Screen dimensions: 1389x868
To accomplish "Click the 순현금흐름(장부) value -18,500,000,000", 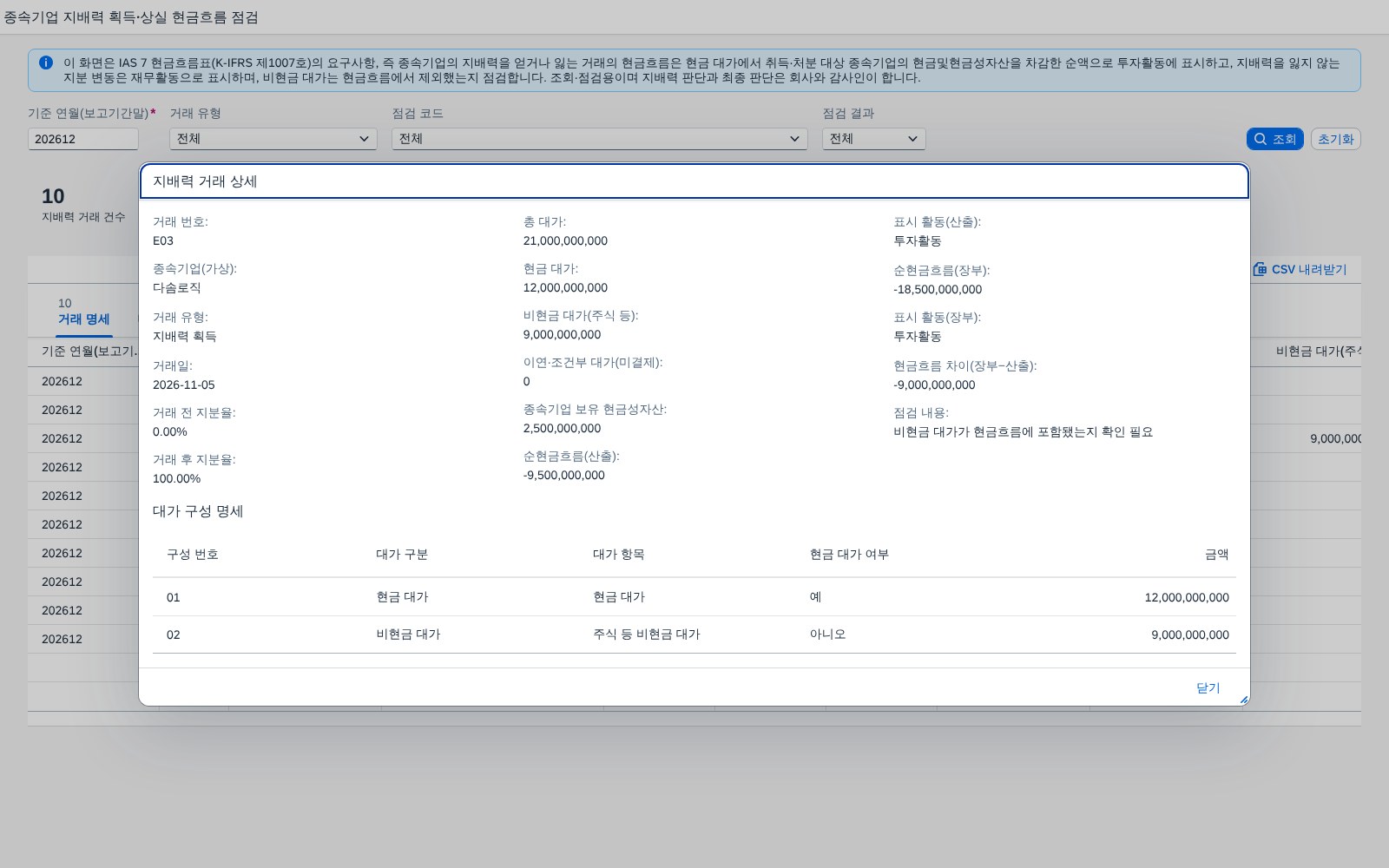I will click(x=938, y=290).
